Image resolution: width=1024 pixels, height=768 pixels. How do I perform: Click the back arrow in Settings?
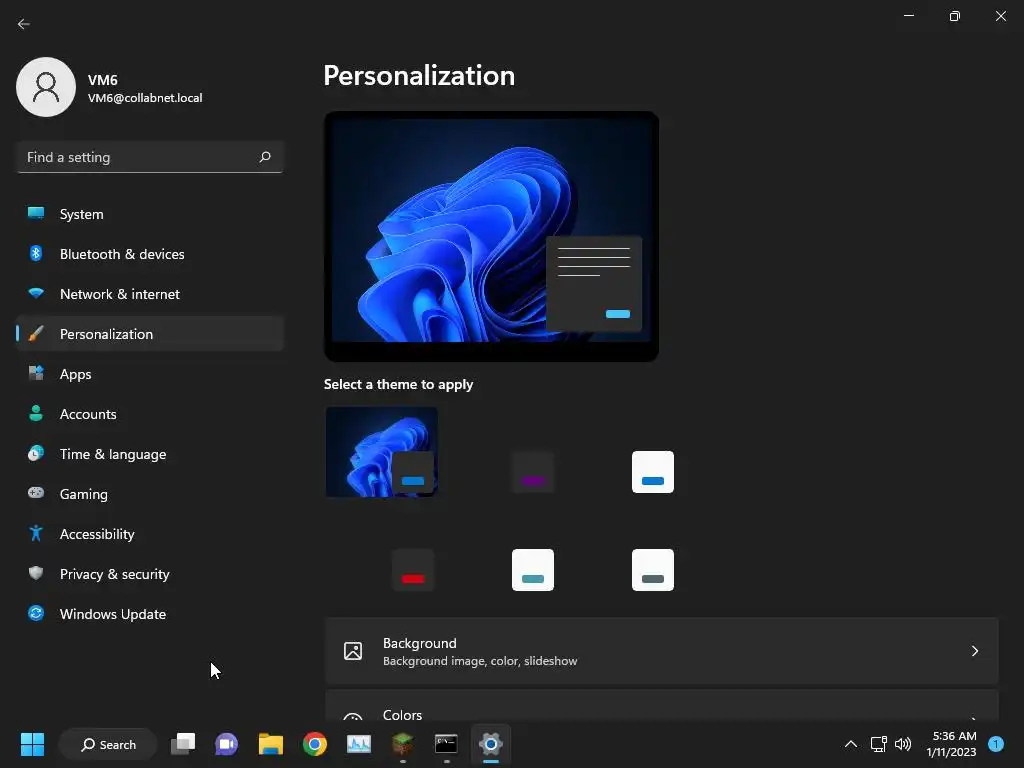tap(24, 24)
